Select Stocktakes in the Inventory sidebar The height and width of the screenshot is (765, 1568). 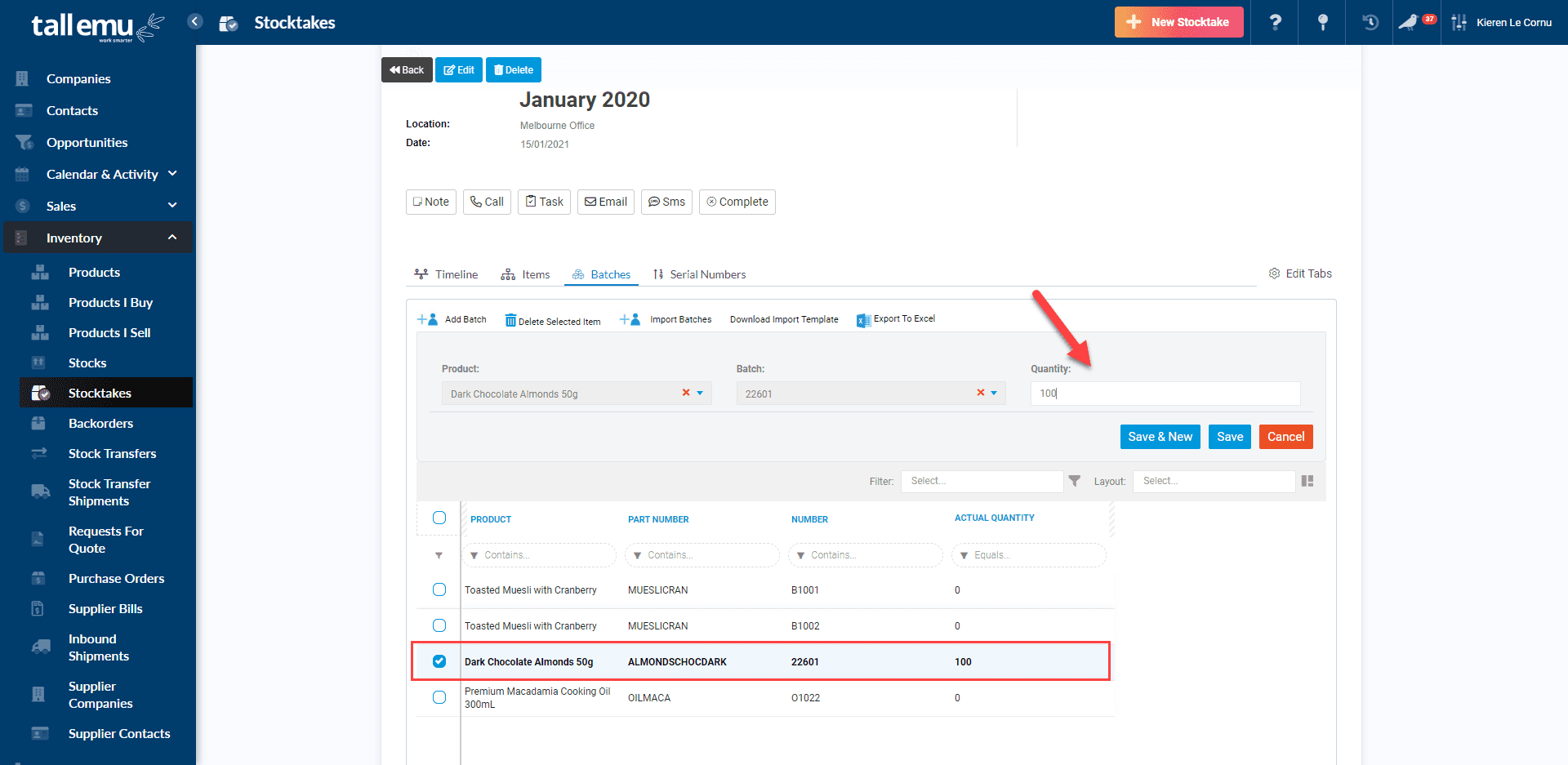click(x=100, y=393)
